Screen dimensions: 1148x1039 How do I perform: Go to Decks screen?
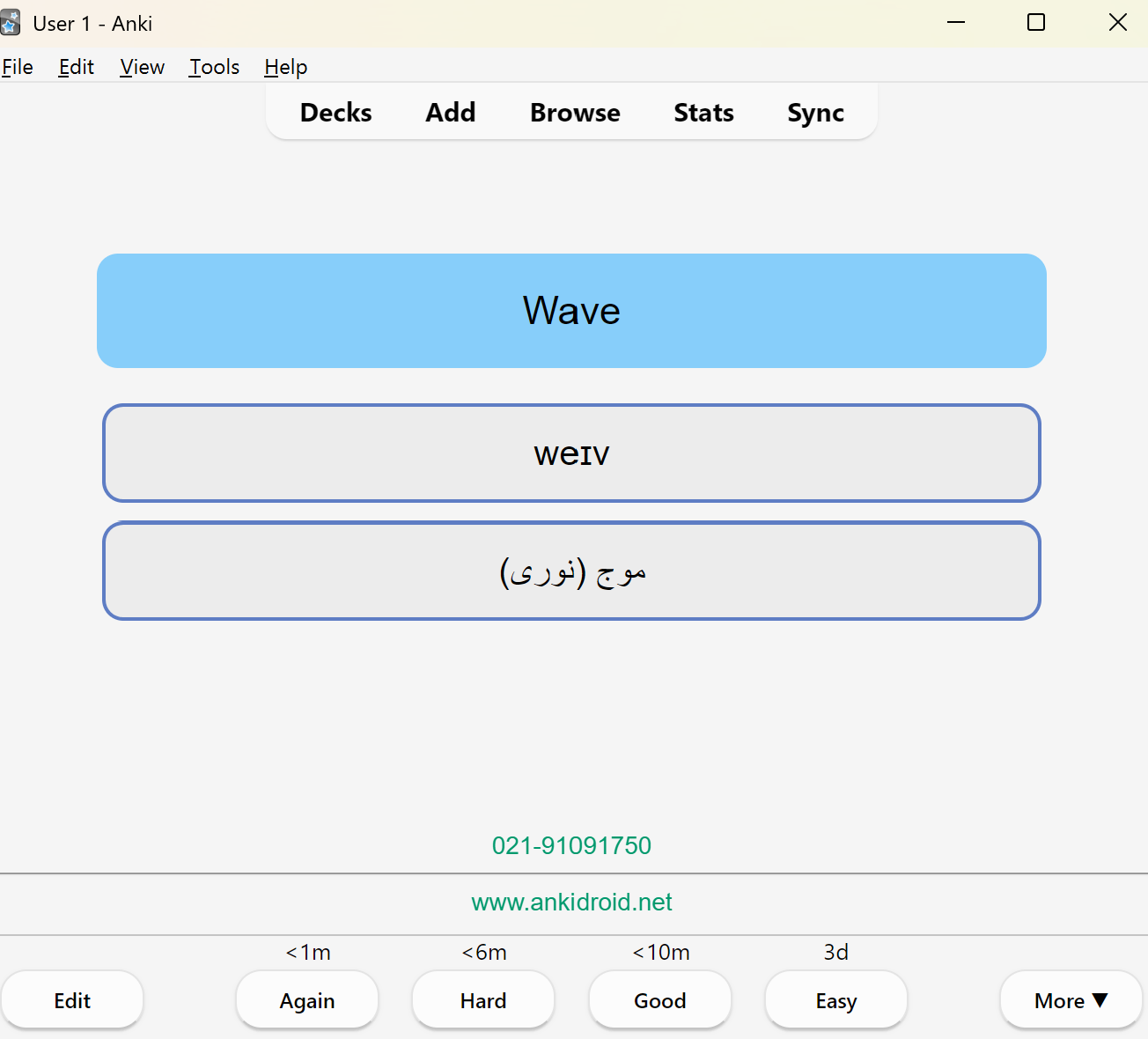336,113
